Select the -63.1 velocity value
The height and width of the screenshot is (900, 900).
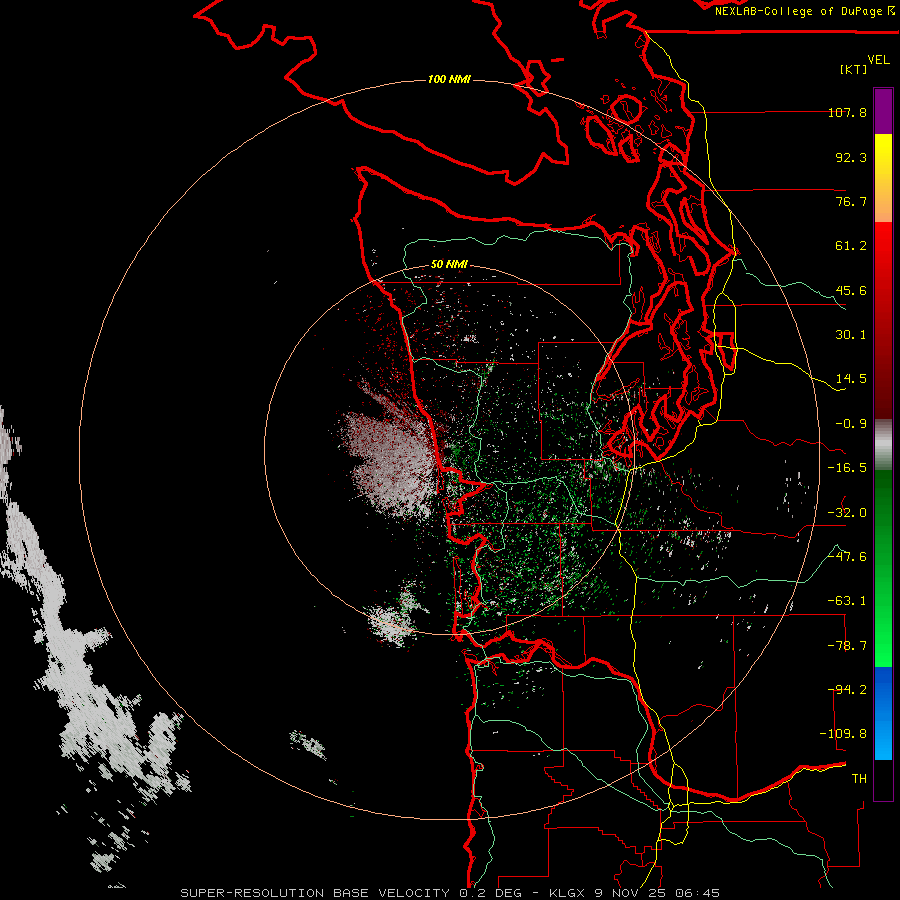(x=847, y=601)
